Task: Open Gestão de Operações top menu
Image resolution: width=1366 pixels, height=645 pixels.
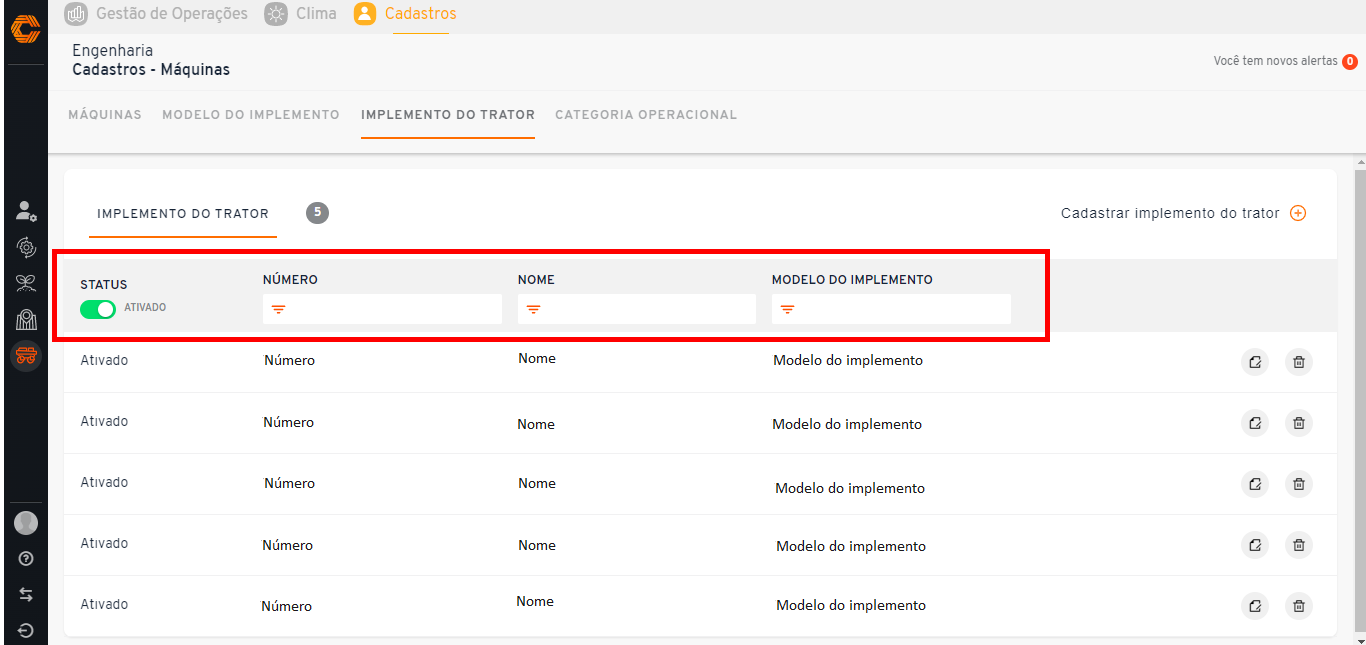Action: (156, 14)
